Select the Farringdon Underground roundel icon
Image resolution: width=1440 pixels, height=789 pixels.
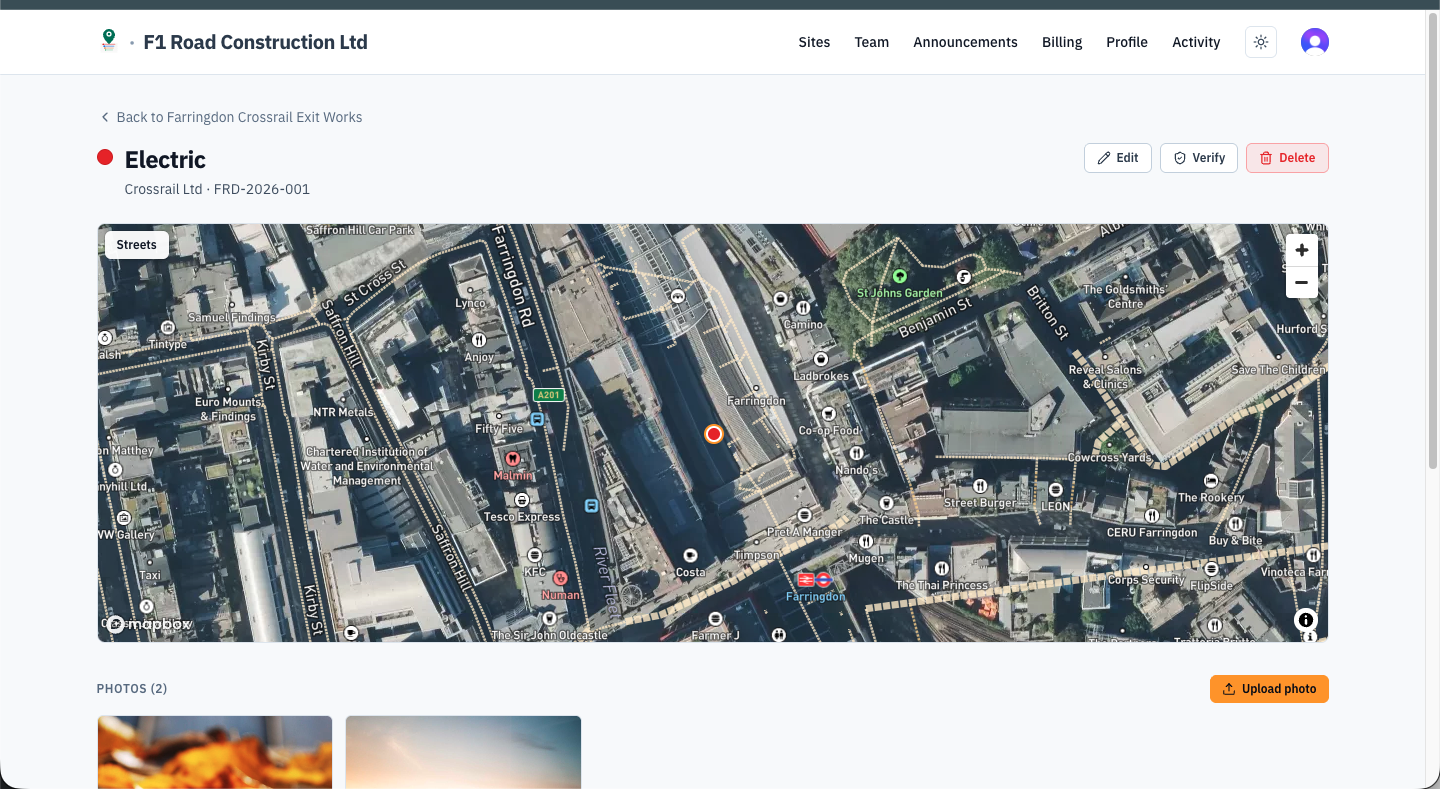[823, 579]
